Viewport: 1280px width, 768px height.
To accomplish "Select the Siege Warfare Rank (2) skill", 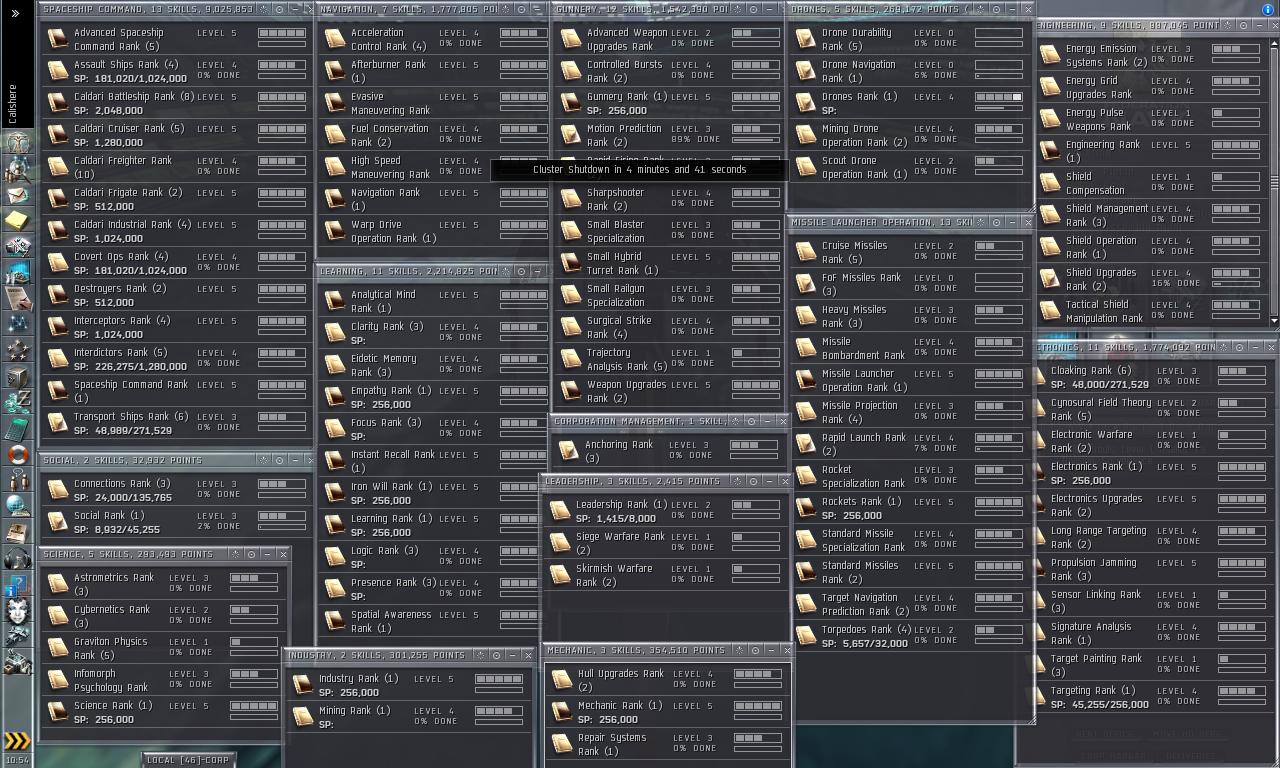I will pyautogui.click(x=665, y=543).
